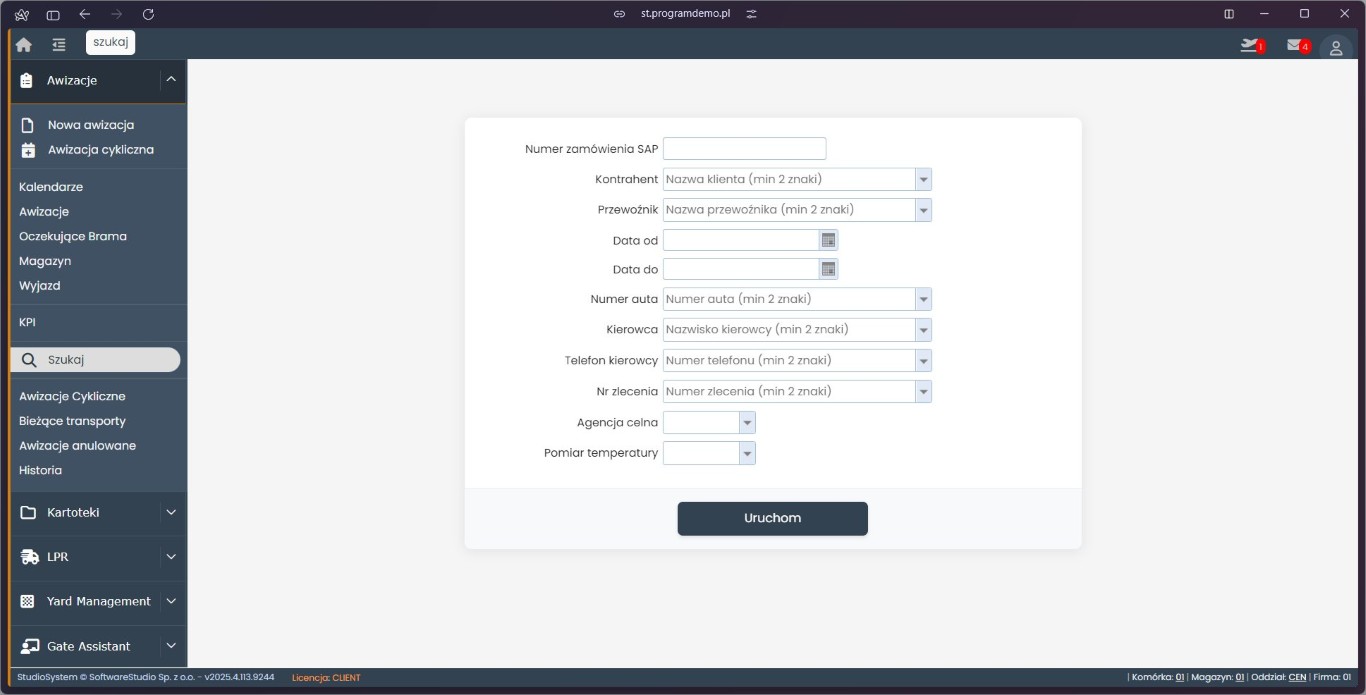Open Kalendarze in the sidebar
The height and width of the screenshot is (695, 1366).
[x=51, y=187]
